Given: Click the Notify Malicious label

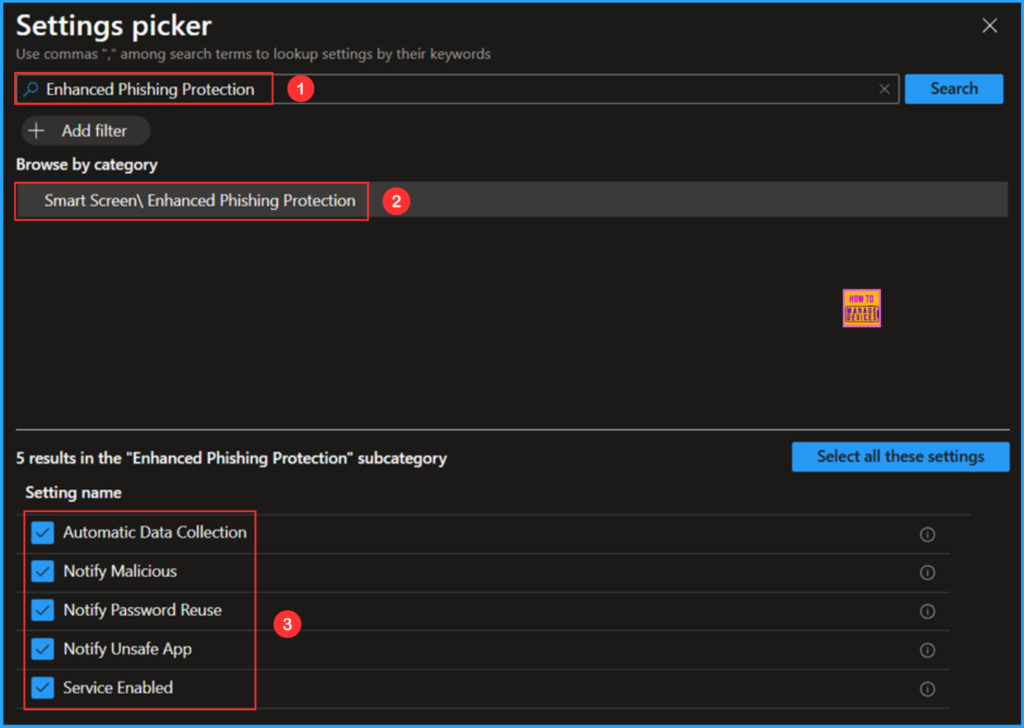Looking at the screenshot, I should [120, 571].
